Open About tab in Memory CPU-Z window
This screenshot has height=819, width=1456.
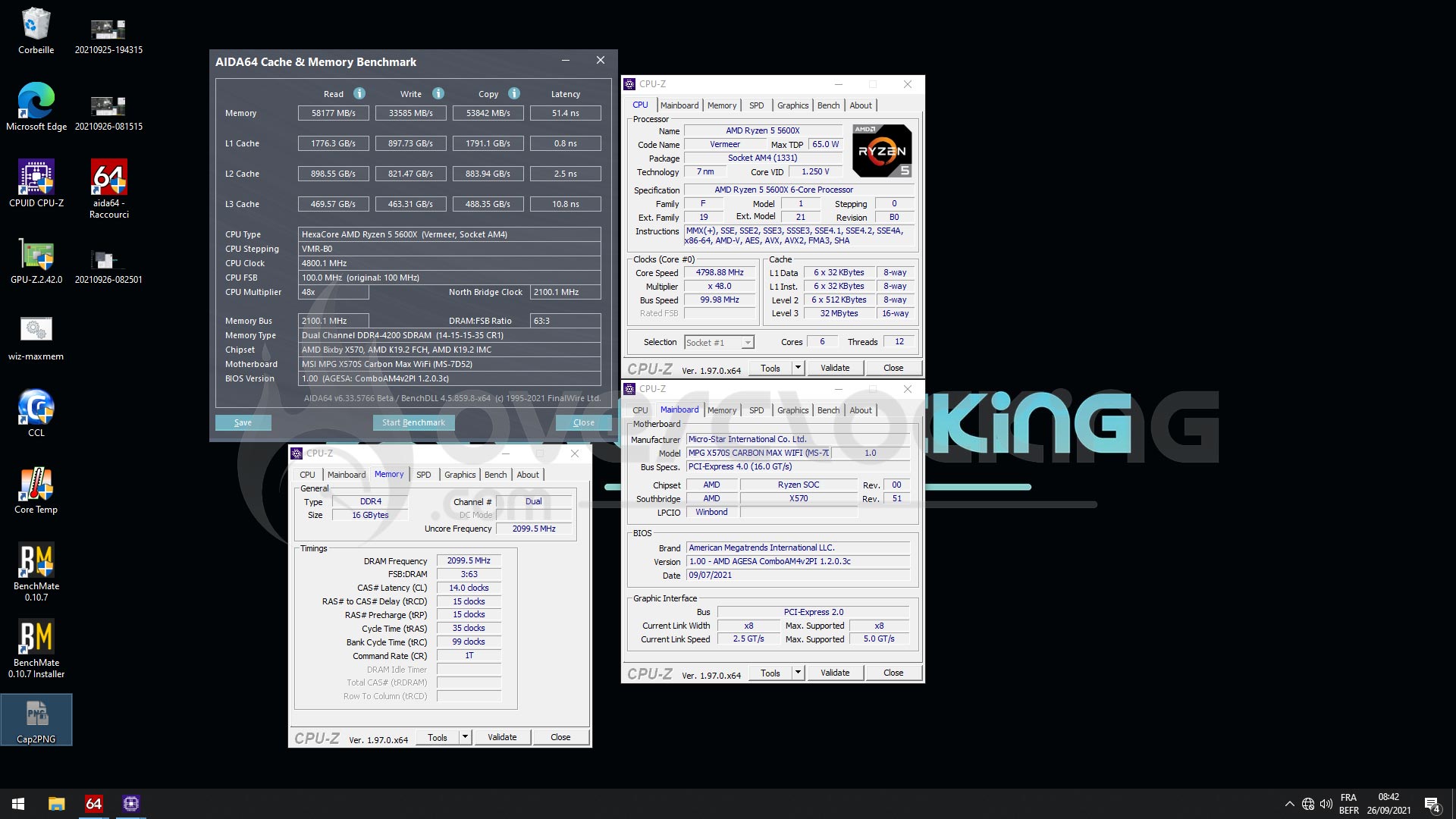coord(528,475)
